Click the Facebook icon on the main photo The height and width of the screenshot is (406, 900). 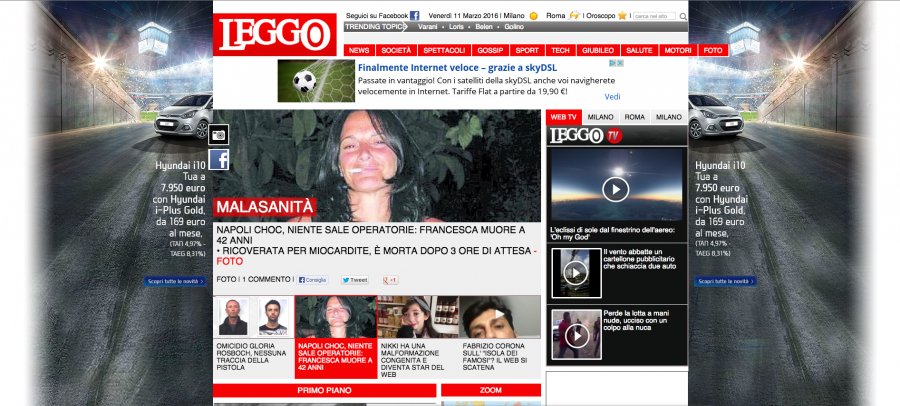coord(219,159)
